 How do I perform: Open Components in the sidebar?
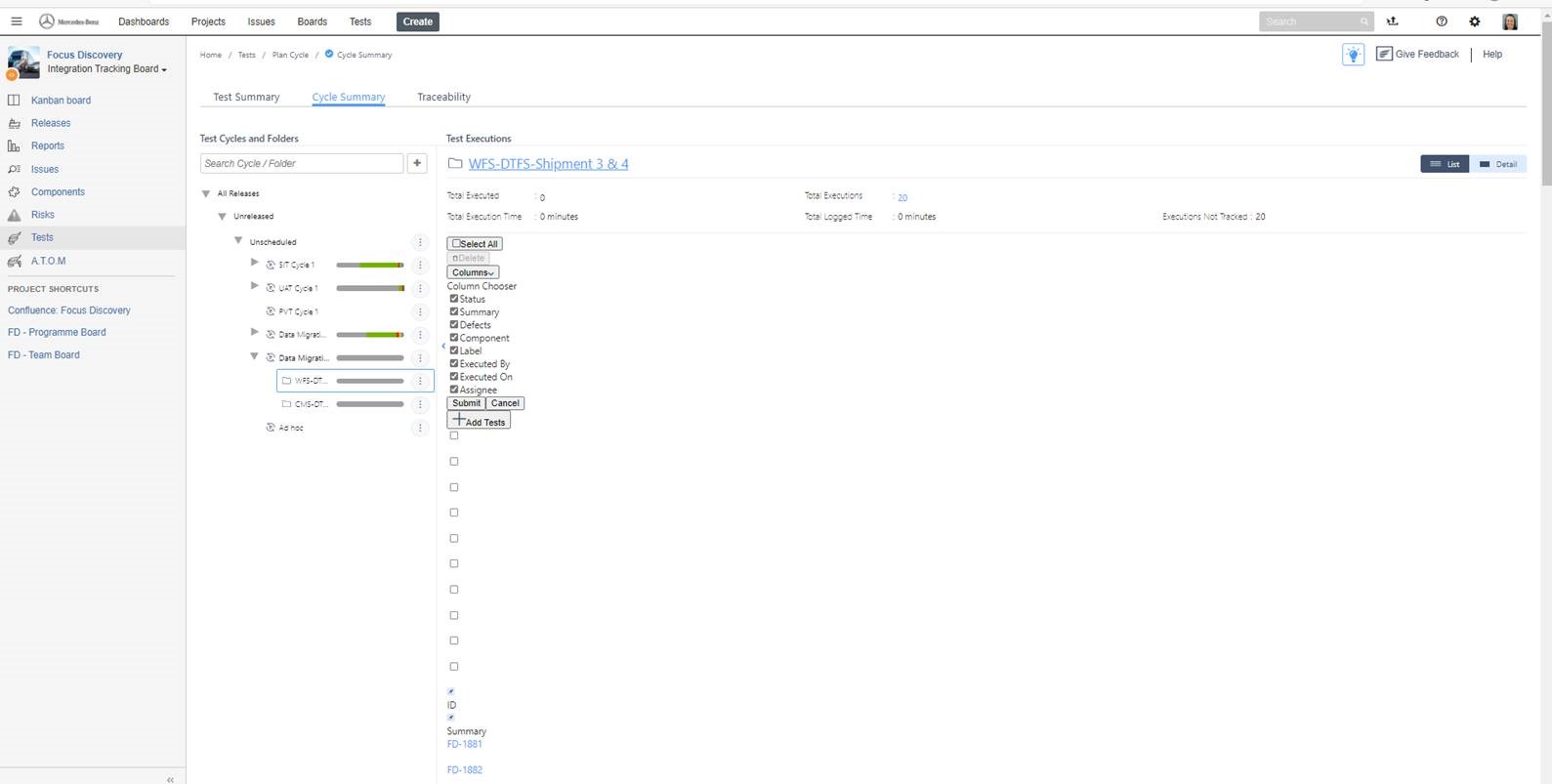click(x=58, y=192)
